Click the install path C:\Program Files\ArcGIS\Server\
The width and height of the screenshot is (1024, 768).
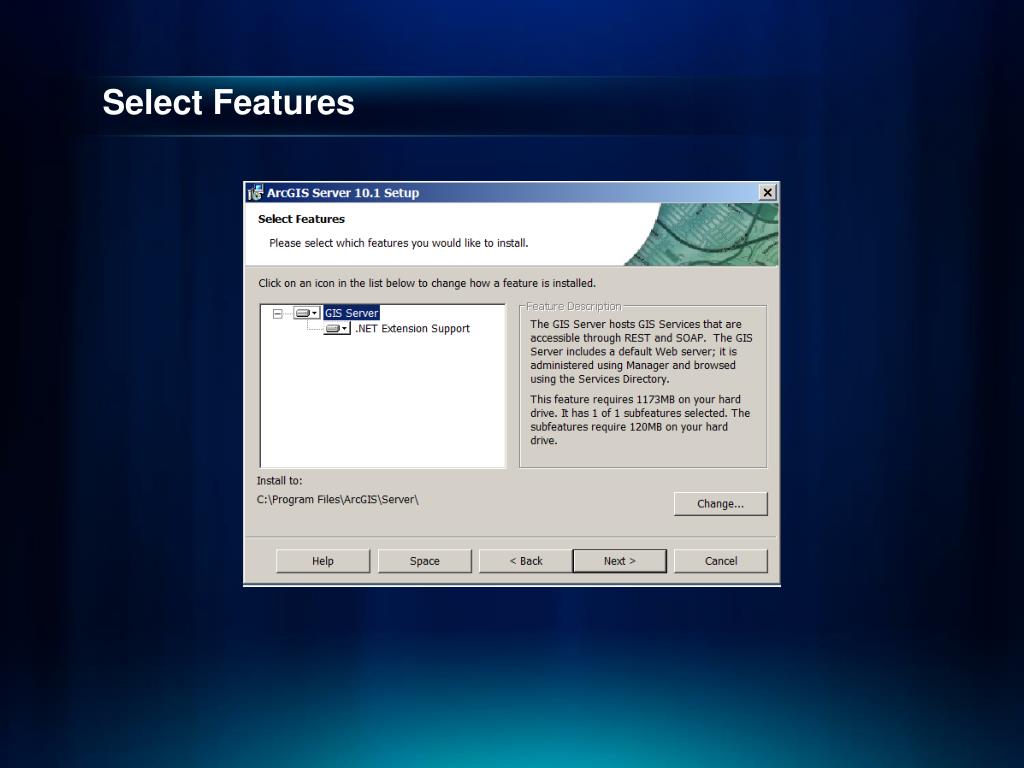(x=338, y=500)
